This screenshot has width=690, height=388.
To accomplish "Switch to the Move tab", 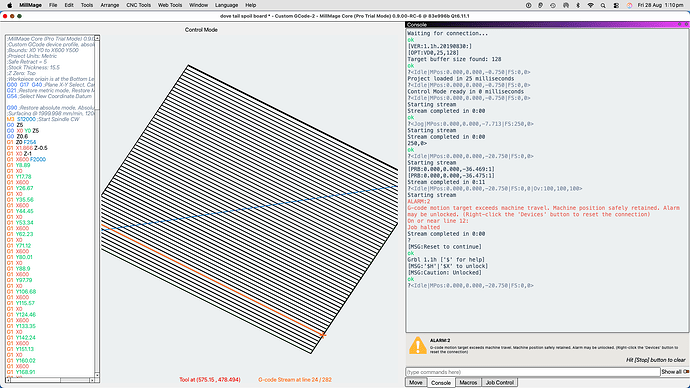I will (x=415, y=382).
